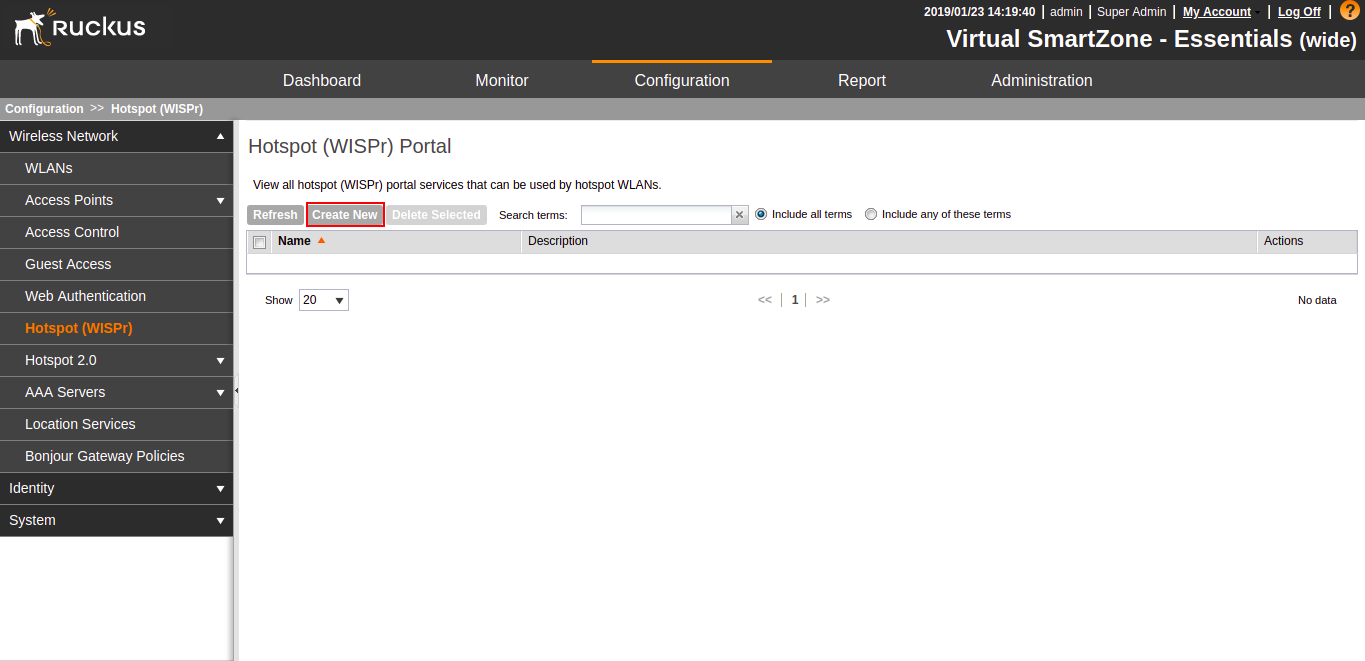Open the orange help question mark icon
This screenshot has width=1365, height=661.
click(1350, 11)
